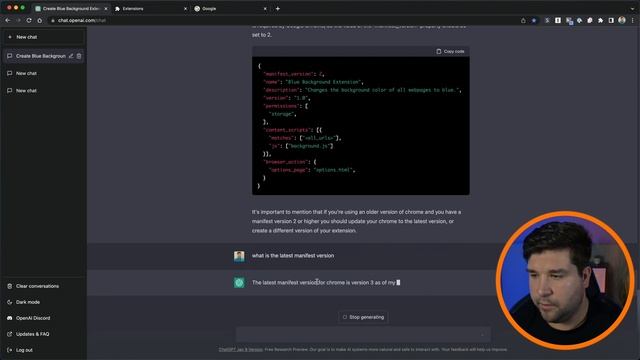Click Log out

point(44,350)
